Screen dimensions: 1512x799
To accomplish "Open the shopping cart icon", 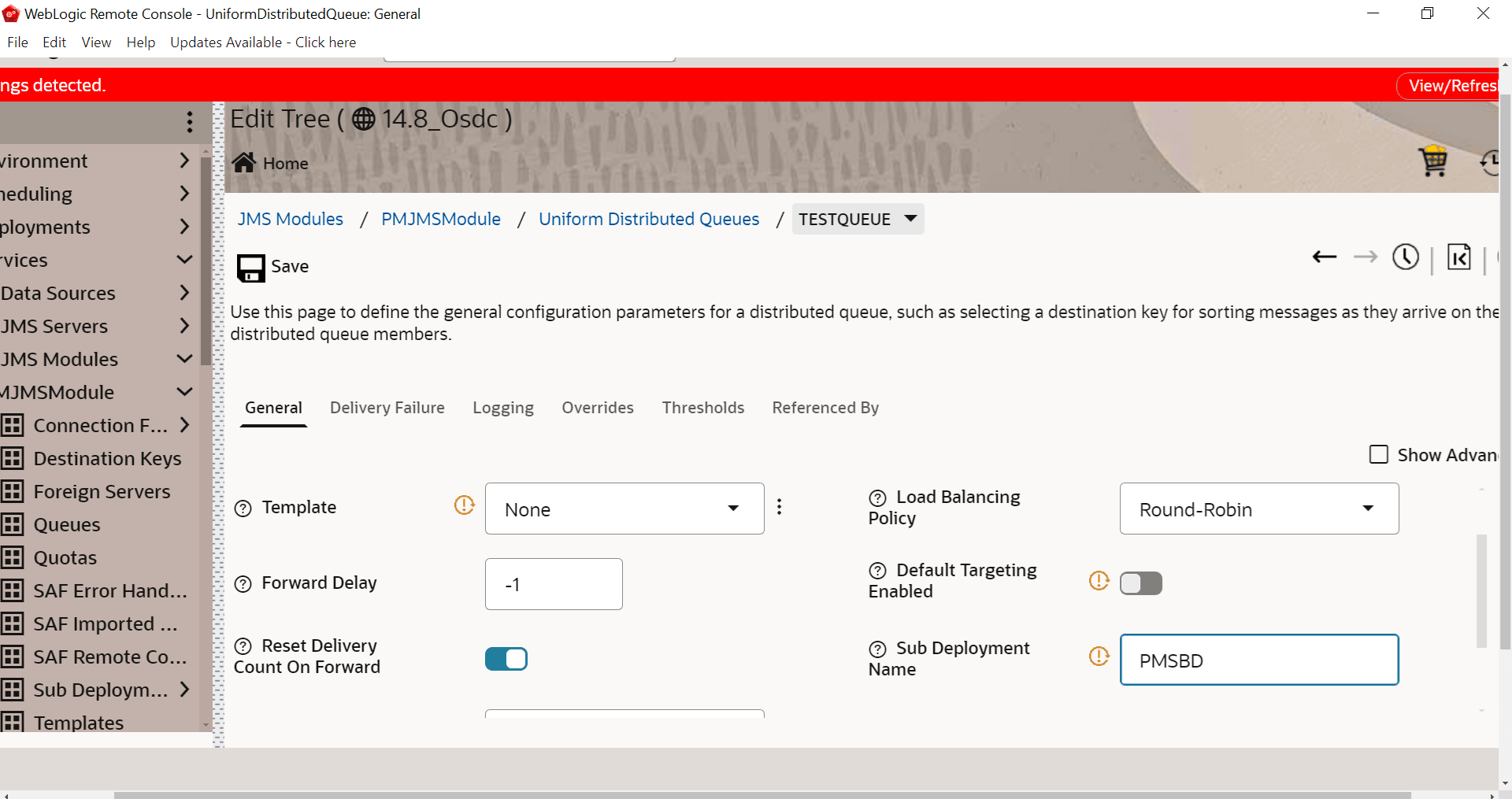I will pyautogui.click(x=1433, y=161).
